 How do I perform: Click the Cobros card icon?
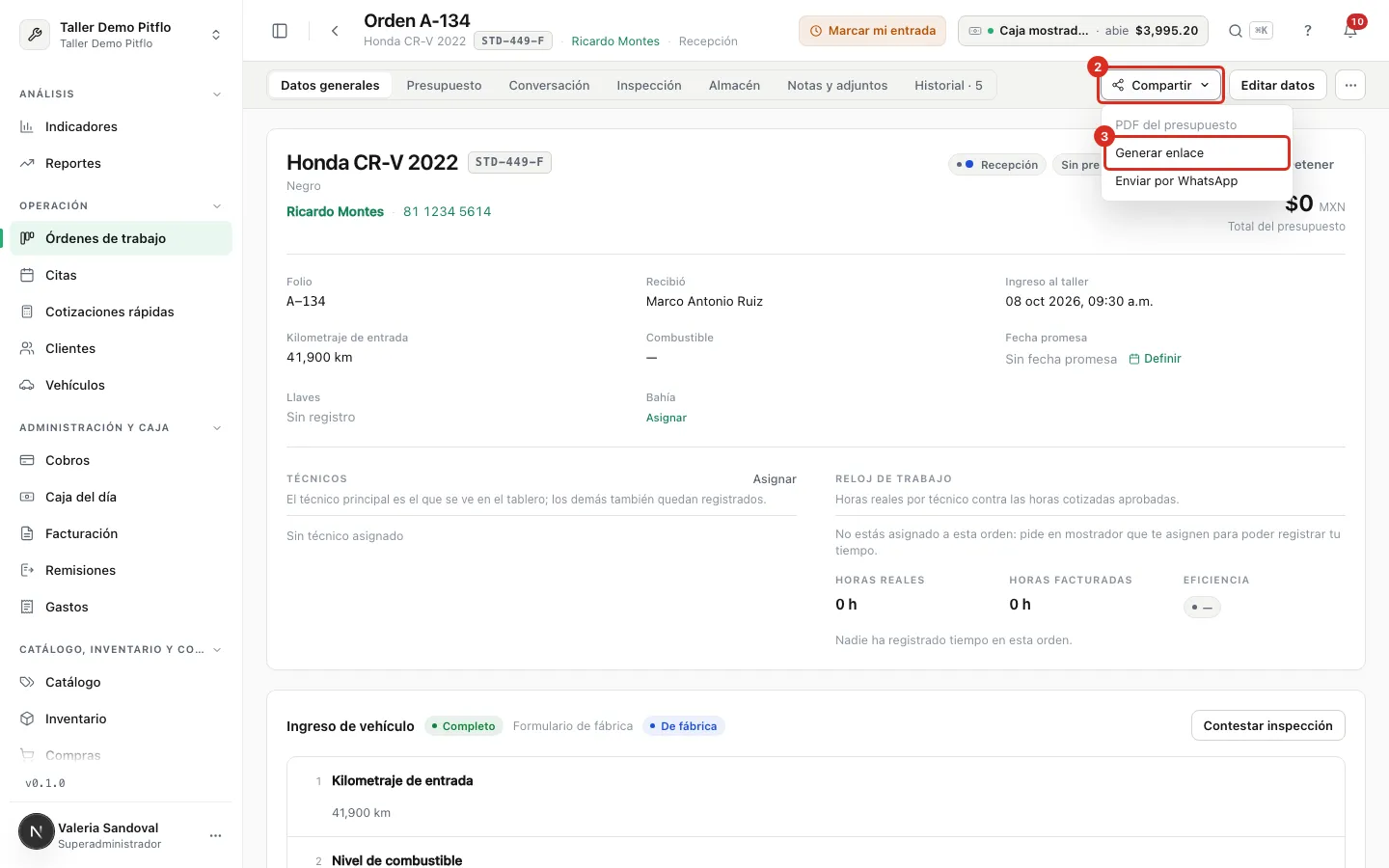pos(27,460)
